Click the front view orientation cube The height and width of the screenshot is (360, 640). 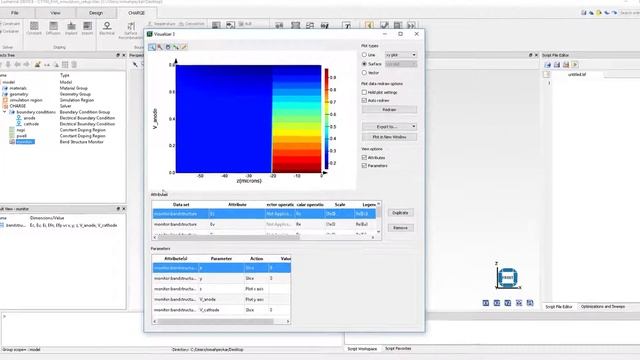tap(507, 278)
